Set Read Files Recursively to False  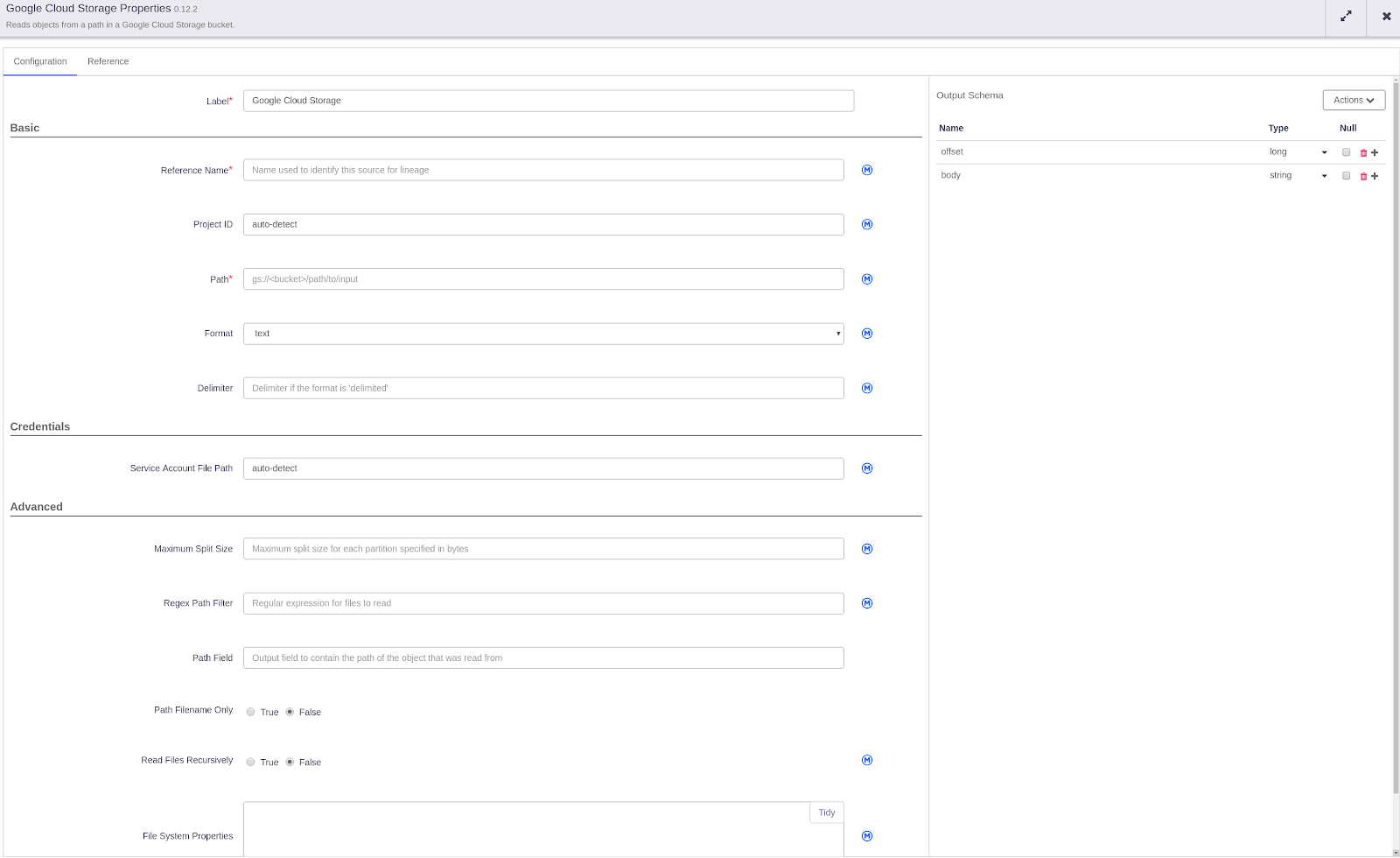pos(290,762)
